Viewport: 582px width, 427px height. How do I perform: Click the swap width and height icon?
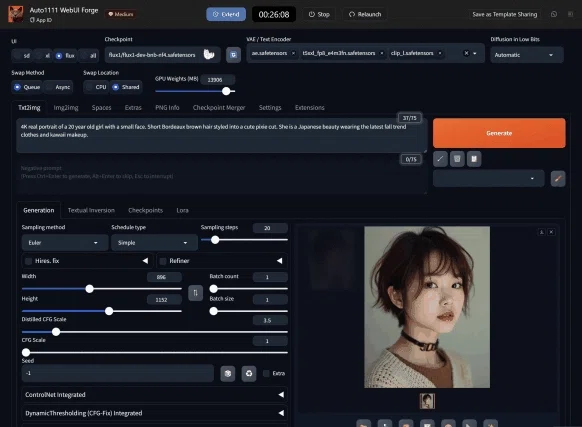pos(196,293)
